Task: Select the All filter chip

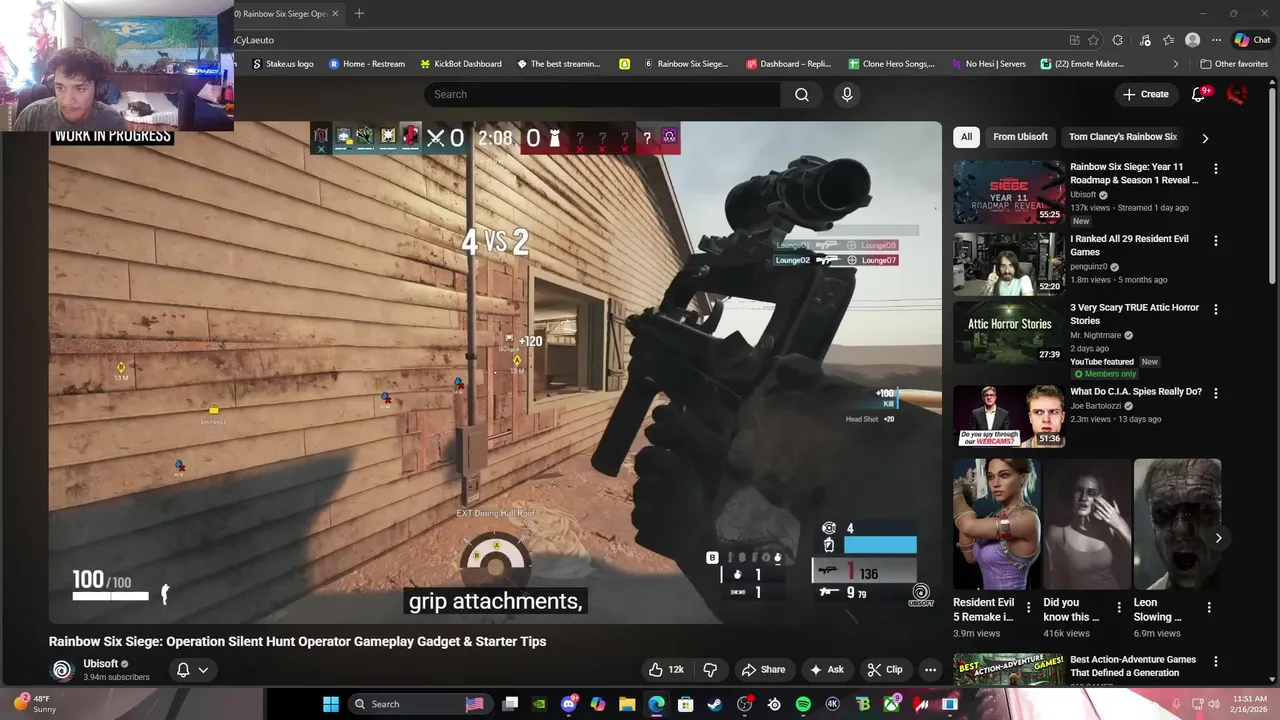Action: [966, 137]
